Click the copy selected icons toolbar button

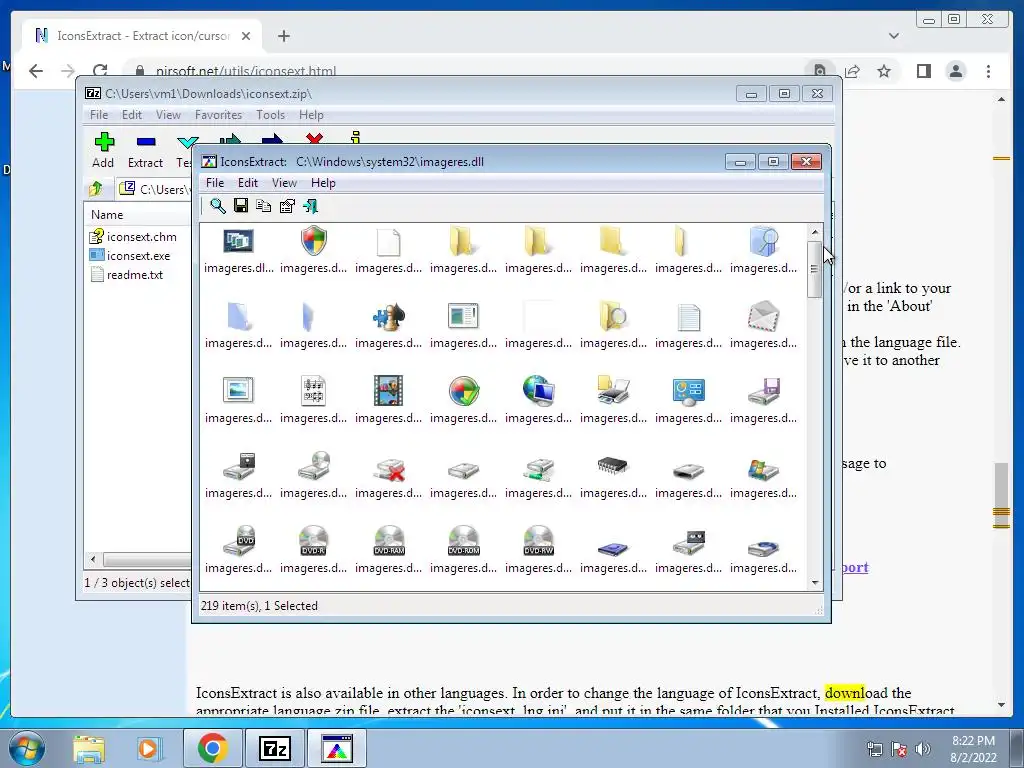point(263,206)
